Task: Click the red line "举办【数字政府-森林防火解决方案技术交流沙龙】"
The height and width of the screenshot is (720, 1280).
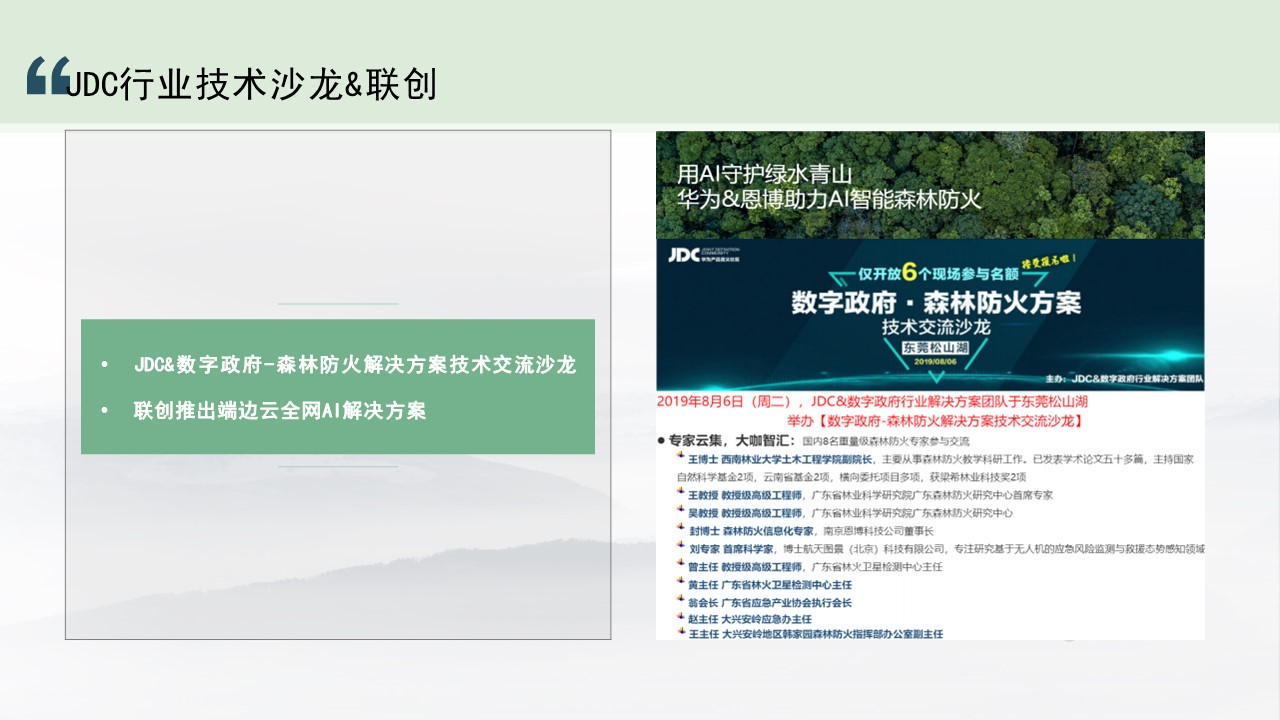Action: tap(937, 421)
